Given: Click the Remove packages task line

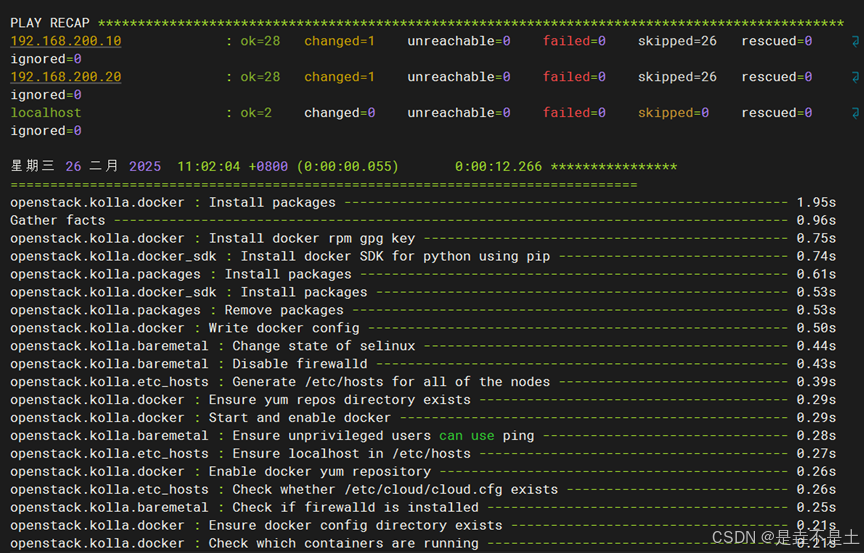Looking at the screenshot, I should point(423,310).
